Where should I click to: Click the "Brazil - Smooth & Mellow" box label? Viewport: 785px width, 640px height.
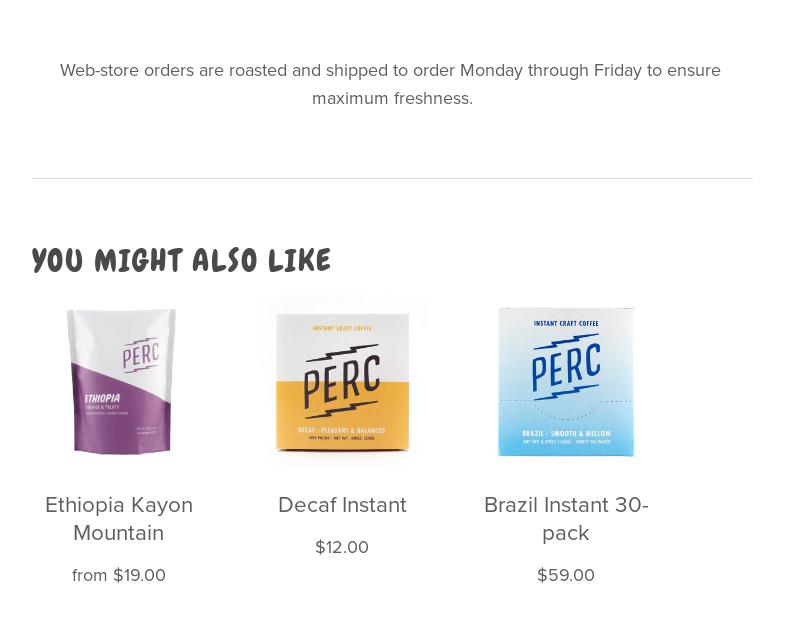[x=566, y=434]
